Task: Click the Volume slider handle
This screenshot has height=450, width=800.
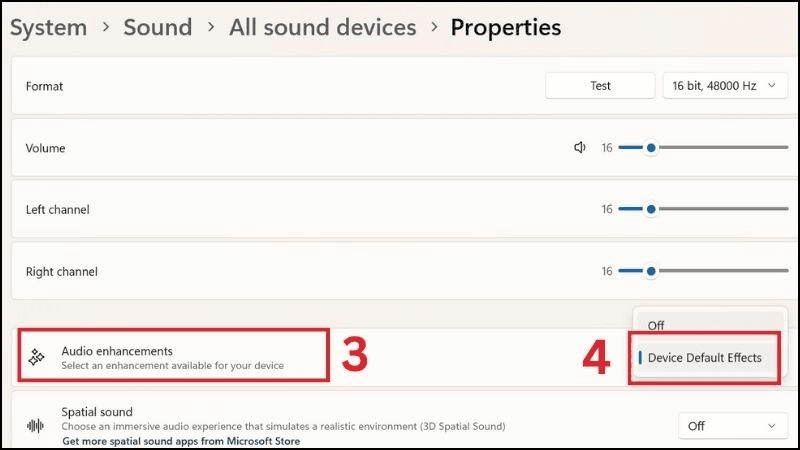Action: [x=651, y=148]
